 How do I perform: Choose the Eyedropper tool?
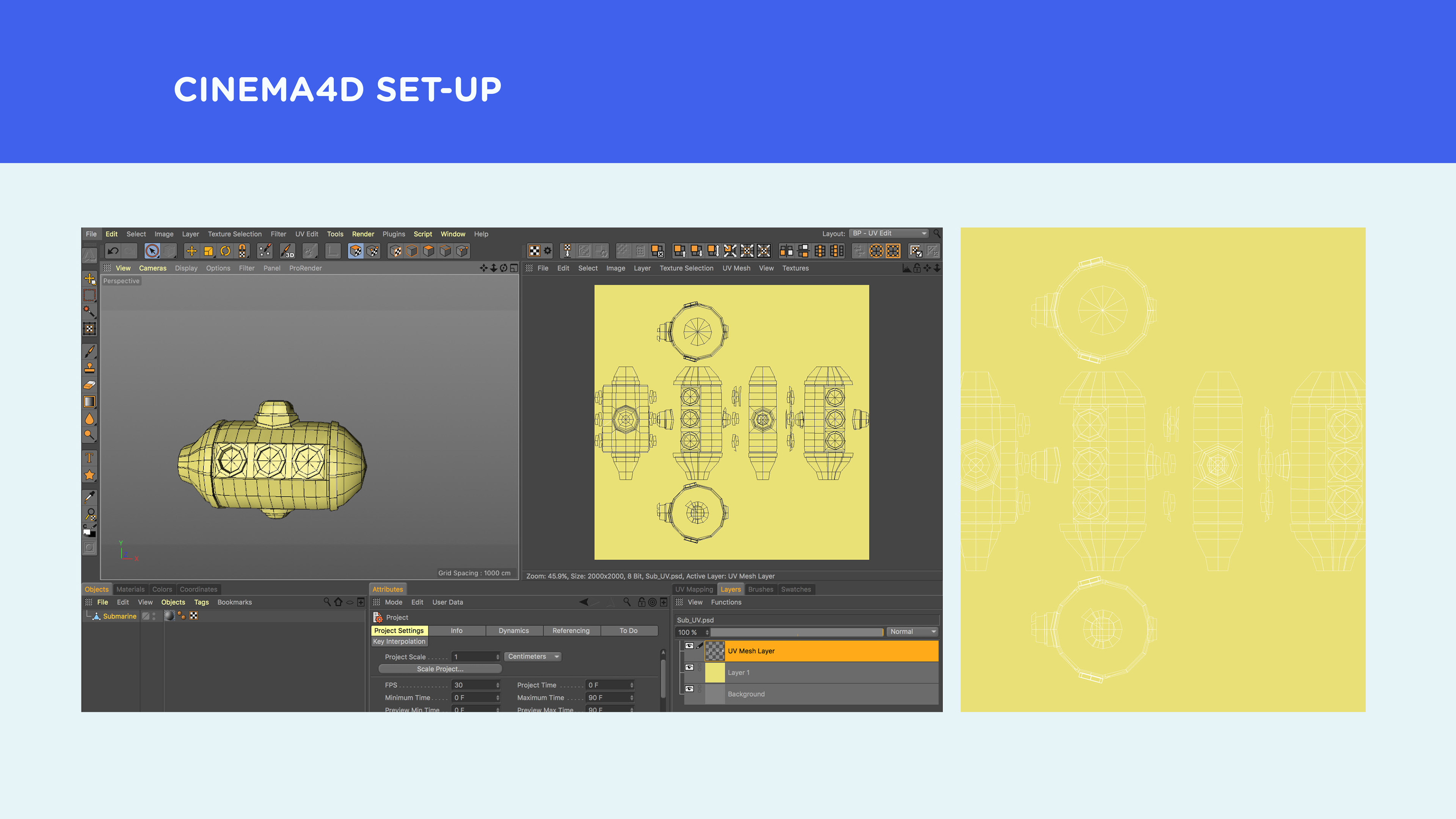[x=89, y=497]
